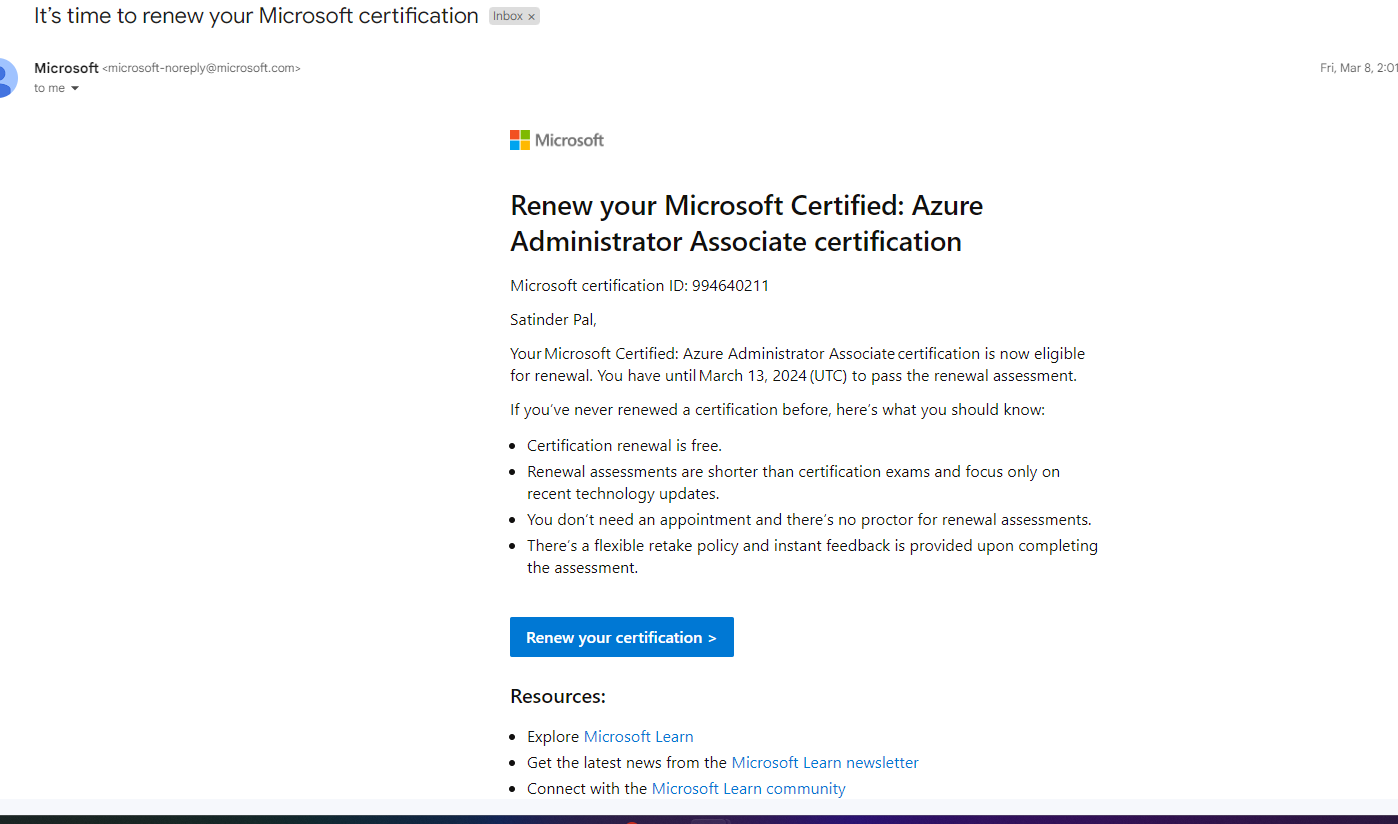This screenshot has height=824, width=1398.
Task: Click the email subject 'It's time to renew'
Action: pyautogui.click(x=256, y=16)
